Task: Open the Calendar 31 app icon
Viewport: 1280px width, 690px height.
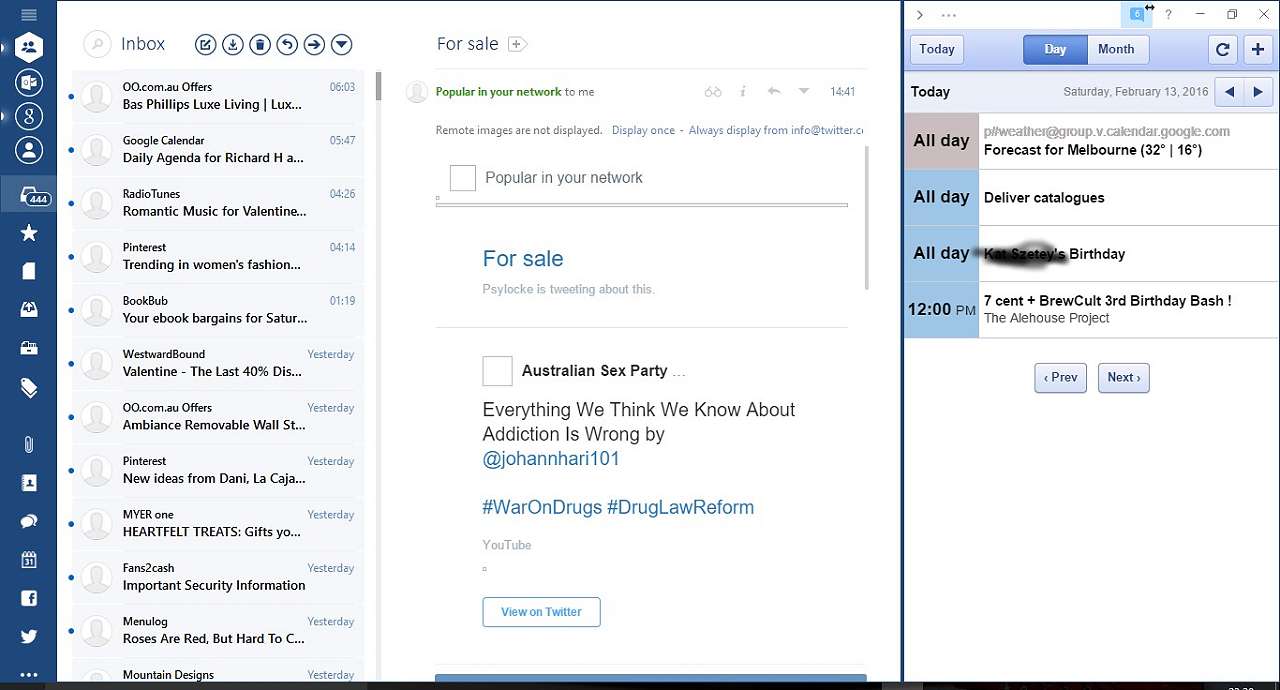Action: (29, 560)
